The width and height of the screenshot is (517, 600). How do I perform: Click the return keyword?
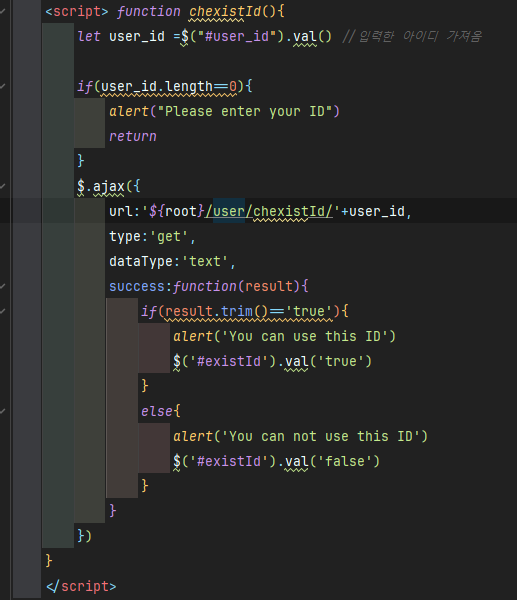pyautogui.click(x=133, y=136)
